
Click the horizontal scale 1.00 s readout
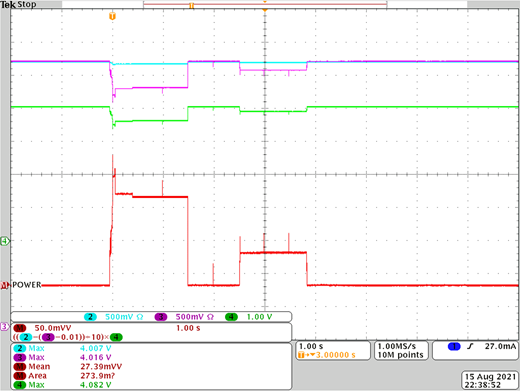[311, 346]
